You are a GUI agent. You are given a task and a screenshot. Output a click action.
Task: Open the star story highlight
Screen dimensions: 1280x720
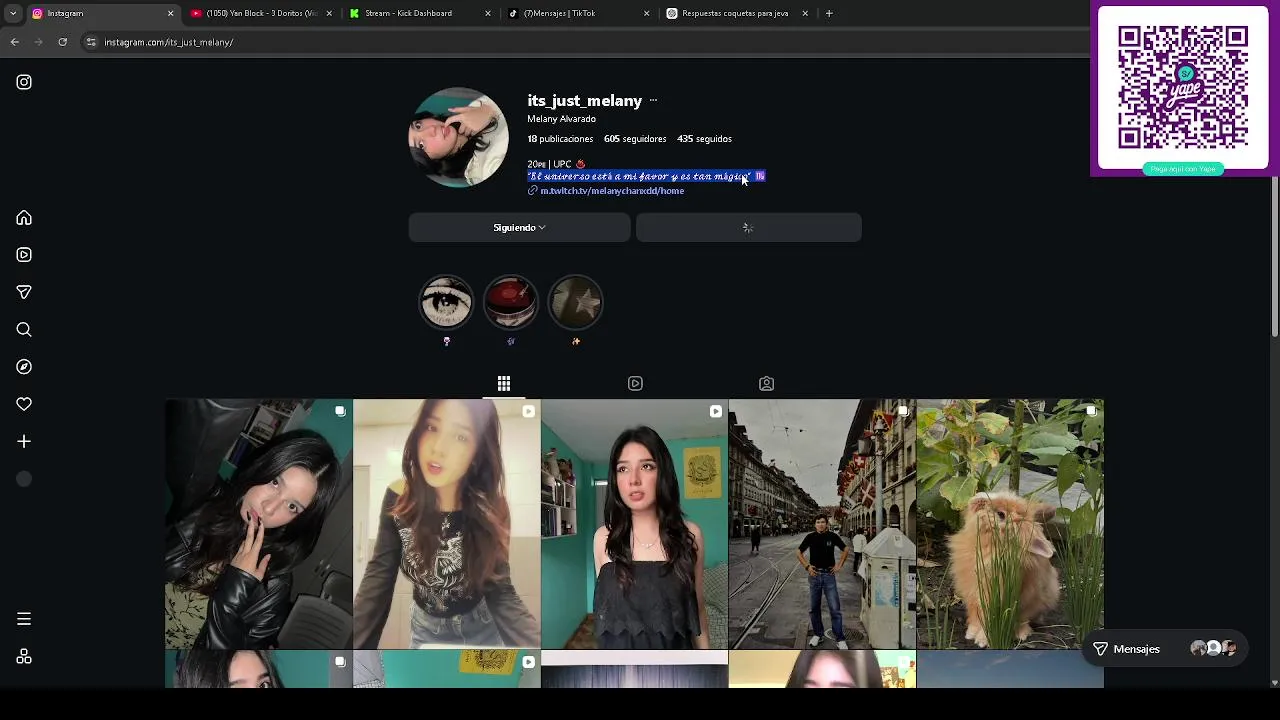pos(576,302)
